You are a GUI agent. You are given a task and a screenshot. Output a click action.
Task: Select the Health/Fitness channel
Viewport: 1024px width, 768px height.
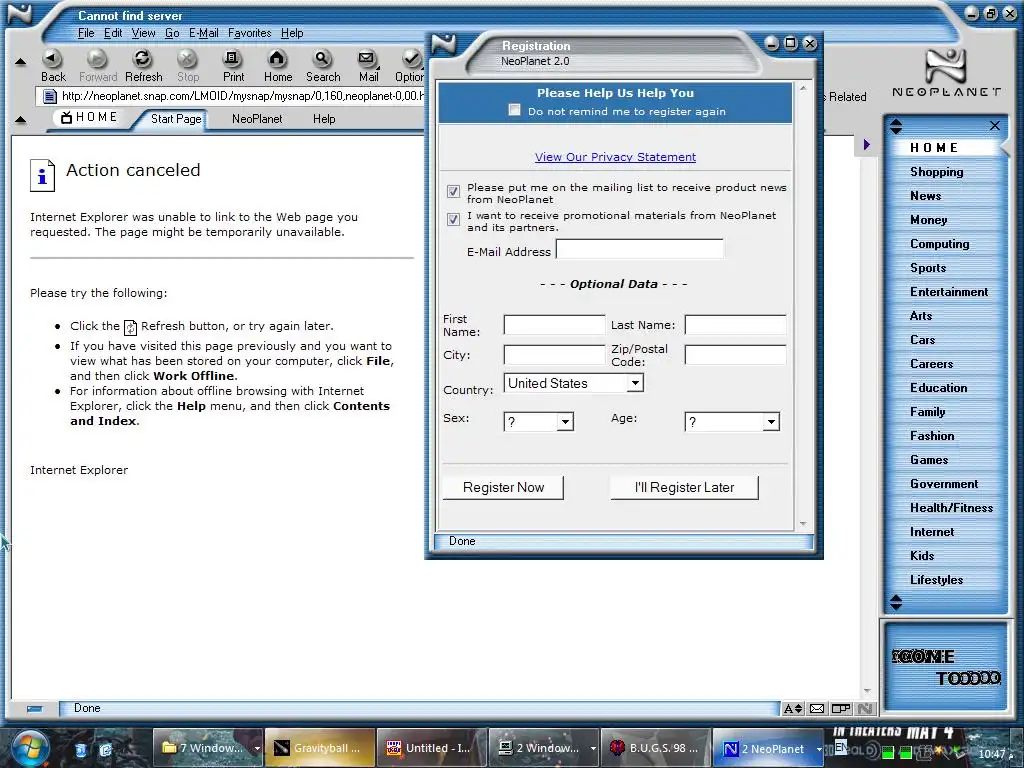[951, 508]
